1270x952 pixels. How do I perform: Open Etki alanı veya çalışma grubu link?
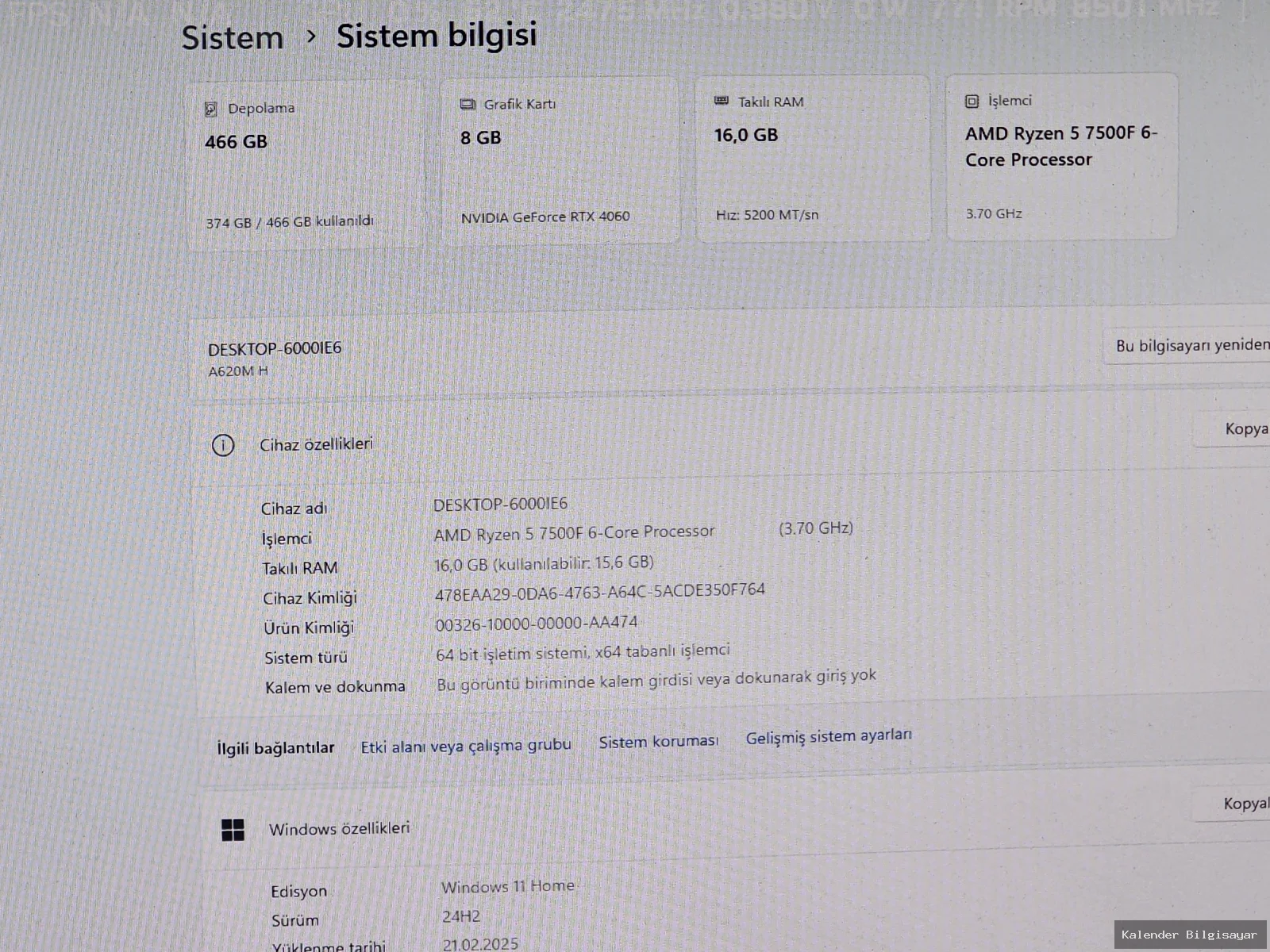click(466, 746)
